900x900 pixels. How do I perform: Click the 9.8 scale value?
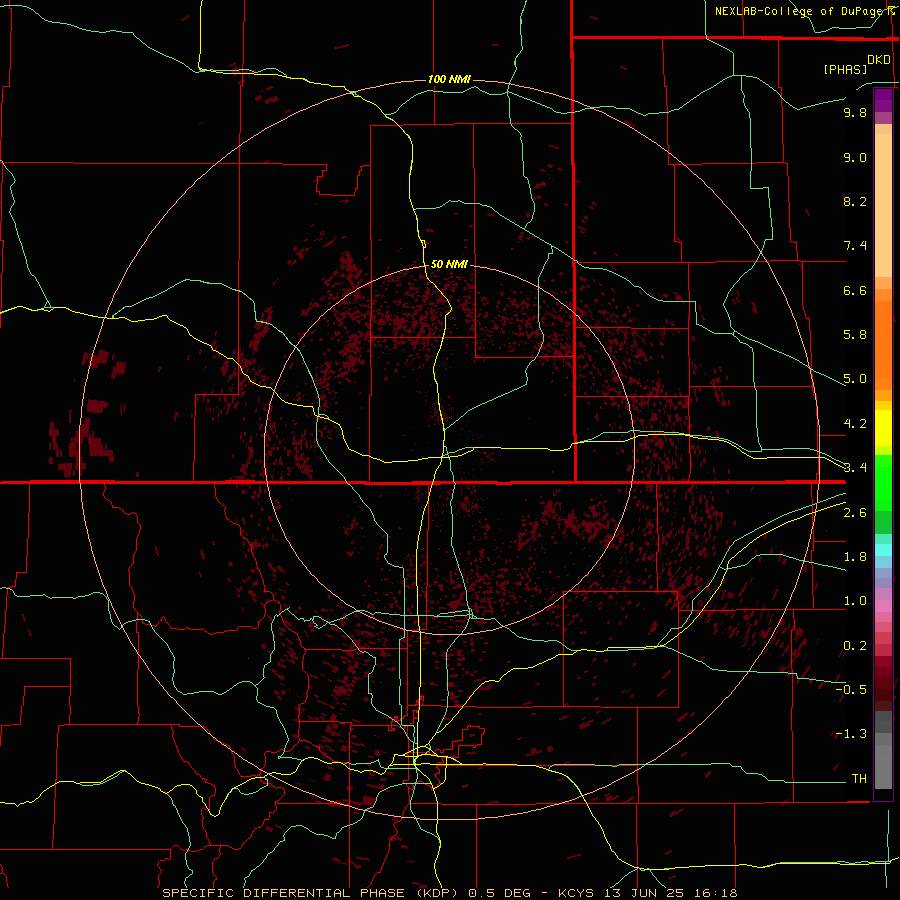(x=855, y=112)
